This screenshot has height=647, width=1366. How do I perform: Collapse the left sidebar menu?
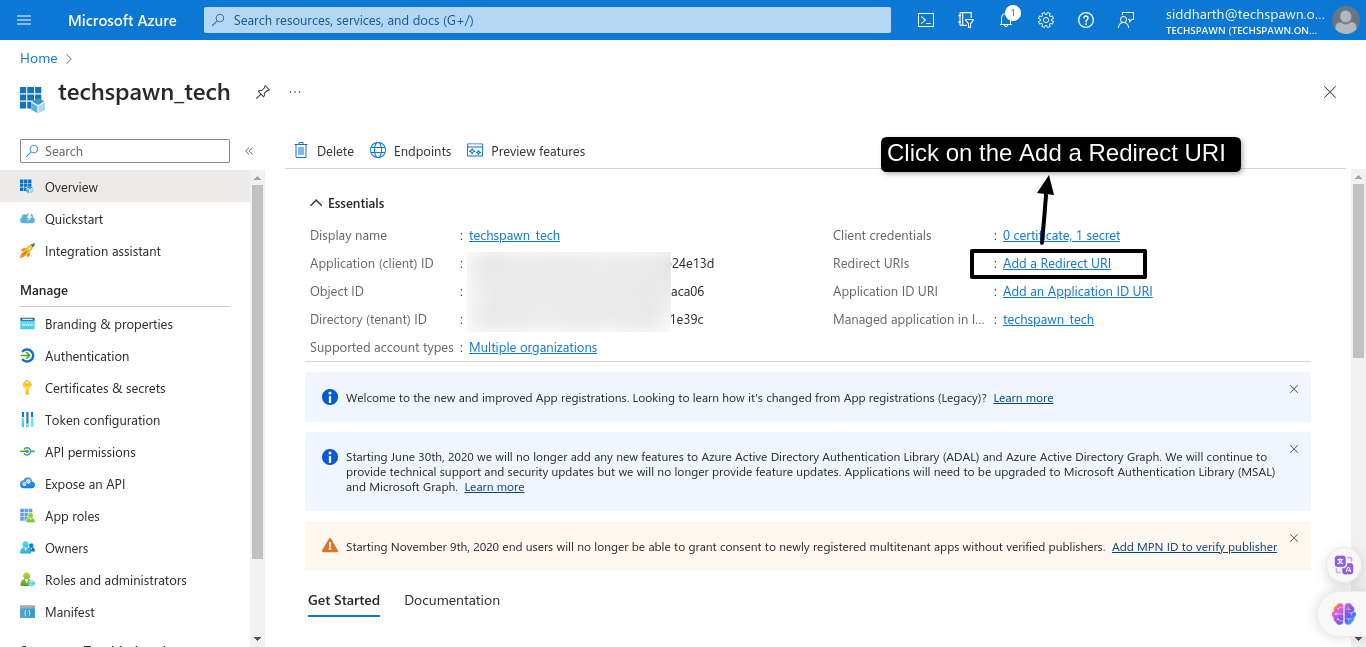249,151
